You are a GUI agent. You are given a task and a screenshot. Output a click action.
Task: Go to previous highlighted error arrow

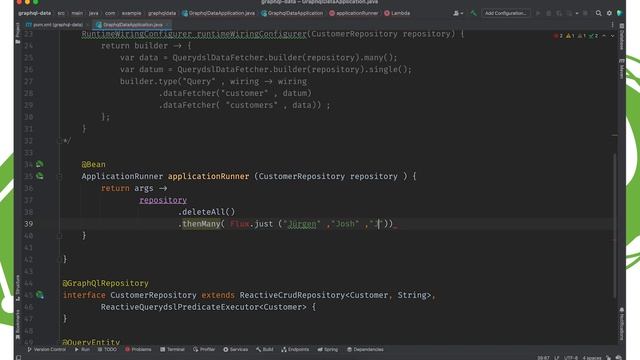(604, 36)
